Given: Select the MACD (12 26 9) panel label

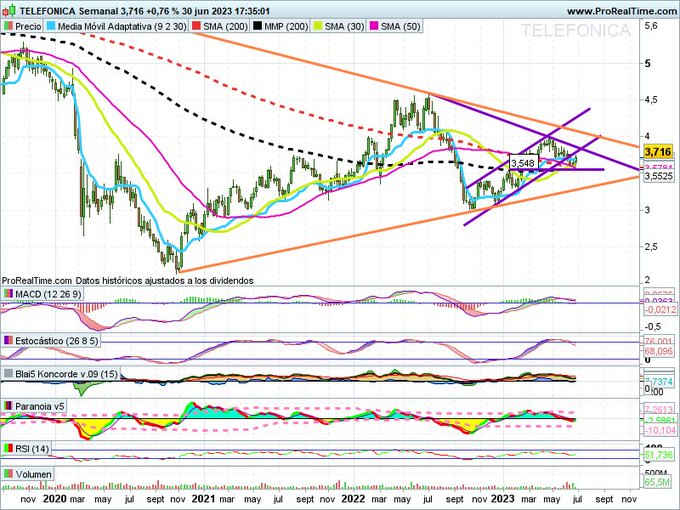Looking at the screenshot, I should tap(48, 294).
